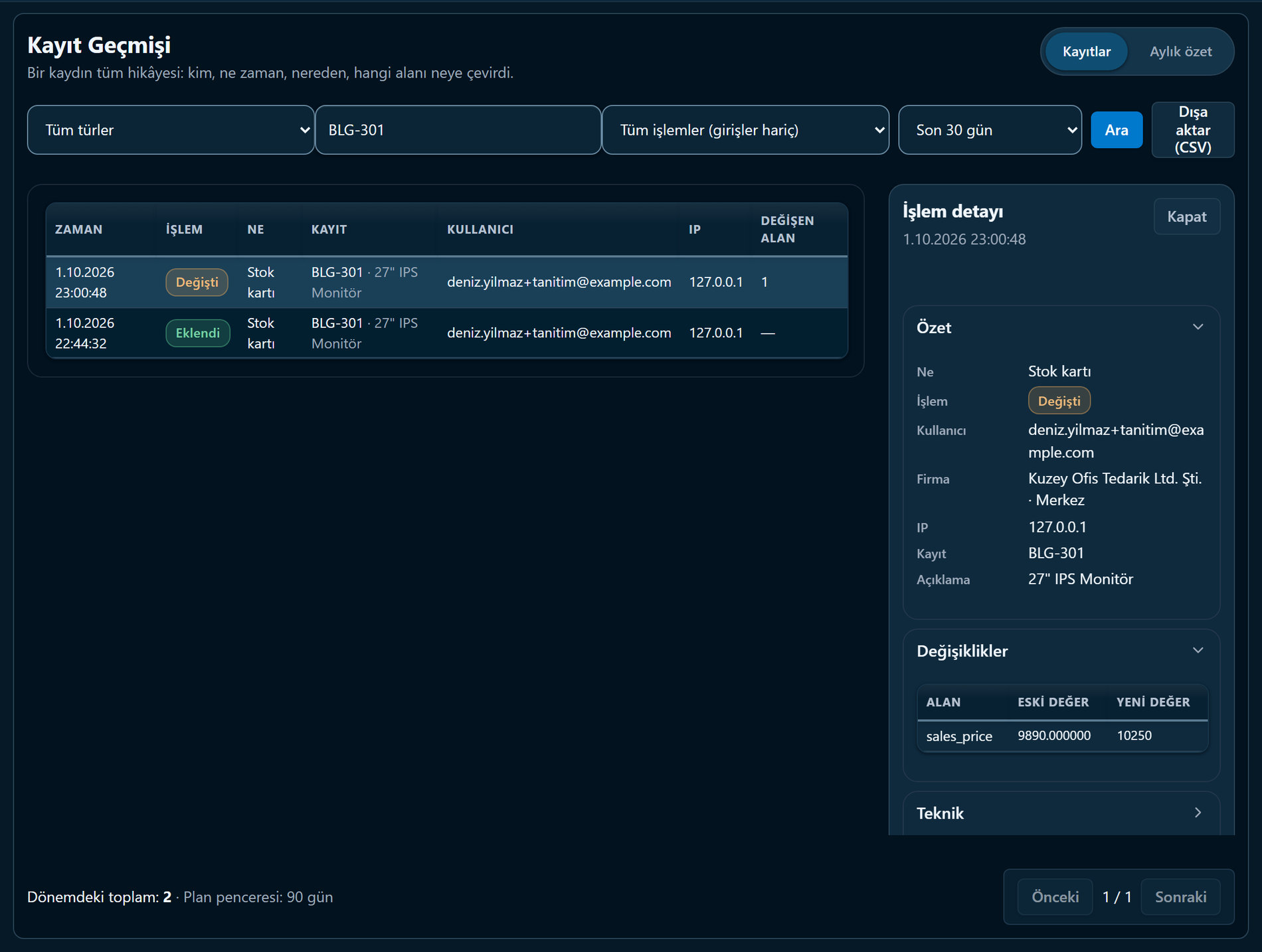Click the old value 9890.000000
Screen dimensions: 1262x952
click(1054, 736)
